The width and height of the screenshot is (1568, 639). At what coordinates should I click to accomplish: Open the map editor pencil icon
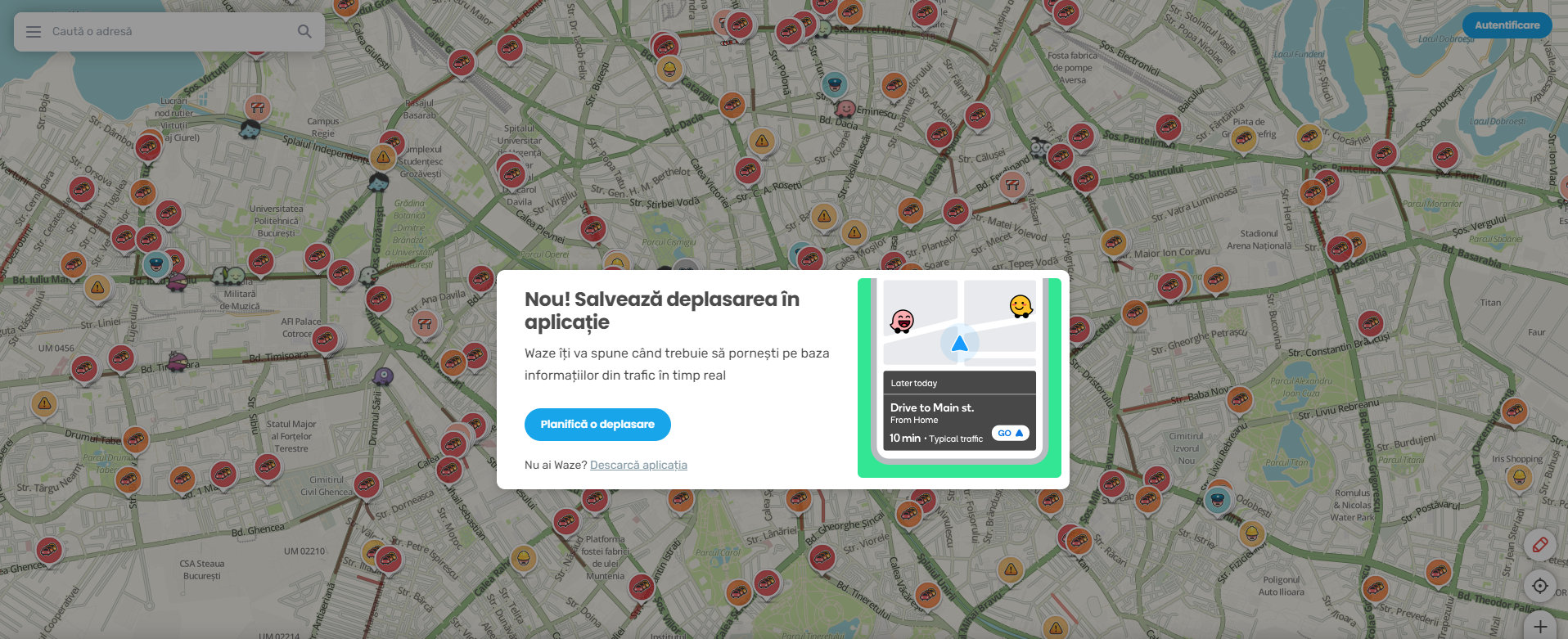1539,545
